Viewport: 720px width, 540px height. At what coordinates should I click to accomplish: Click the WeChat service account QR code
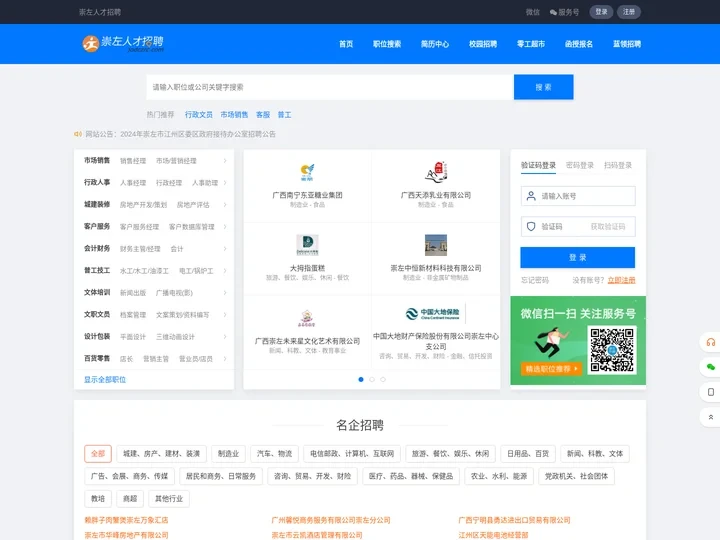coord(612,349)
